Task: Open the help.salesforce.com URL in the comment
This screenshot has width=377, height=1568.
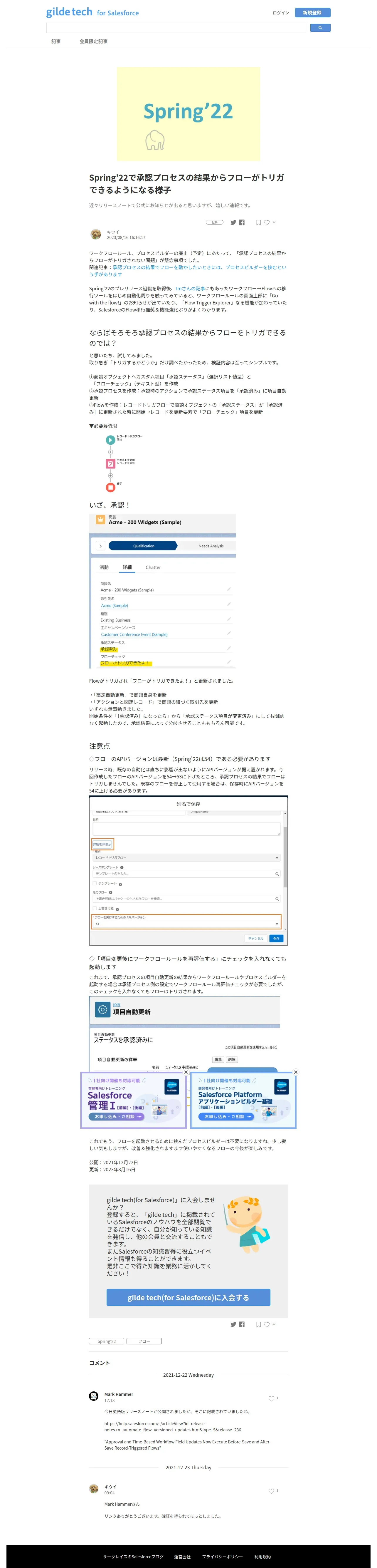Action: 173,1427
